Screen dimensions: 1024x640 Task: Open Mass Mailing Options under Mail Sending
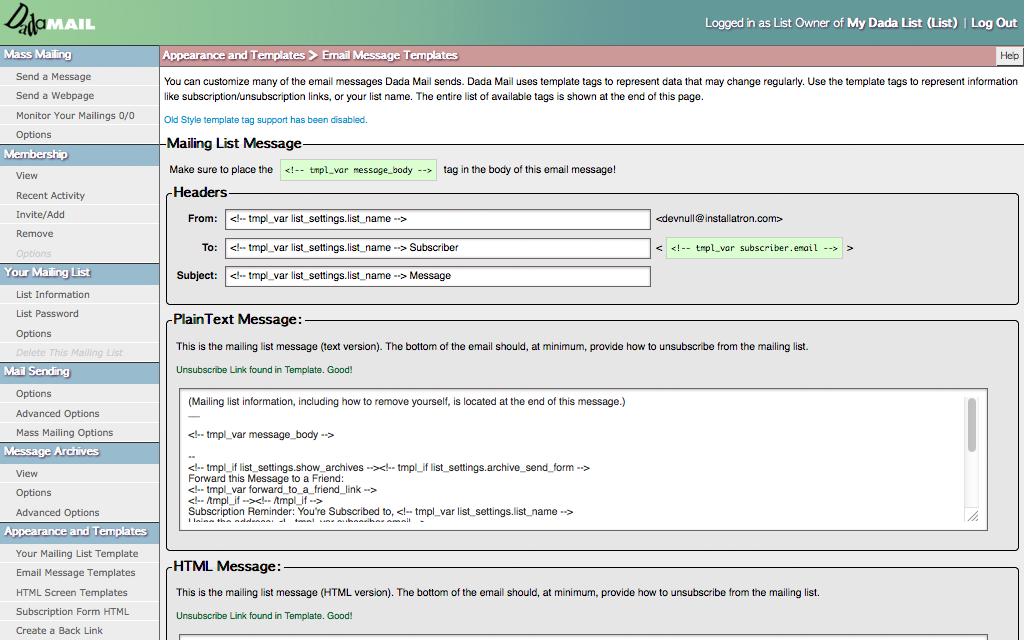[x=64, y=433]
